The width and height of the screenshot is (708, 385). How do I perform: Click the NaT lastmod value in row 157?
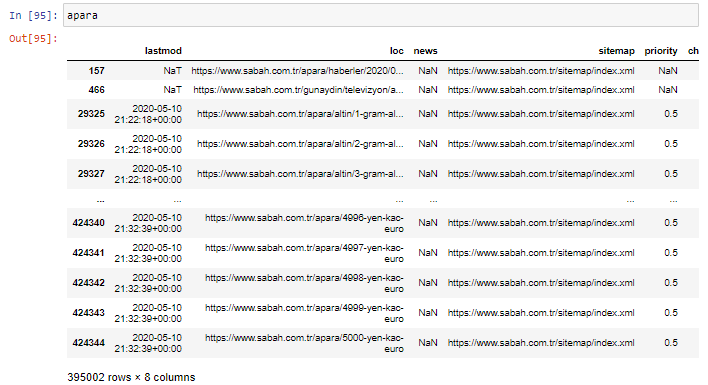(172, 71)
